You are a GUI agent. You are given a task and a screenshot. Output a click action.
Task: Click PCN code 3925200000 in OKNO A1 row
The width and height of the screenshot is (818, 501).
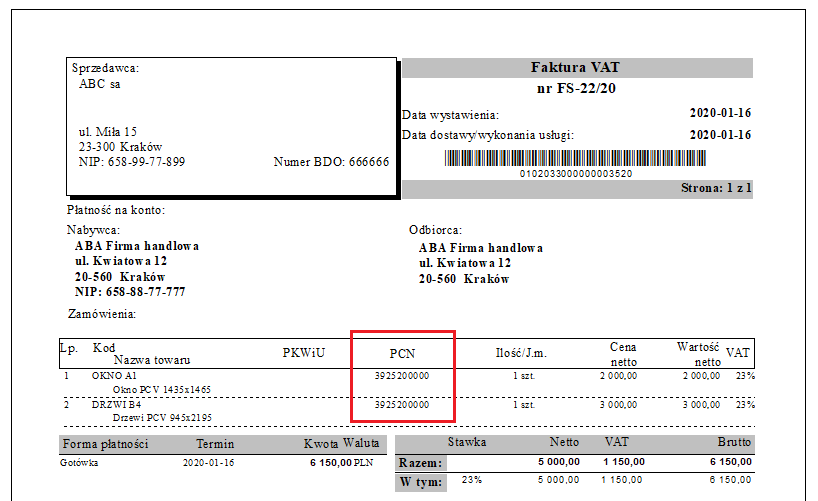click(x=402, y=376)
